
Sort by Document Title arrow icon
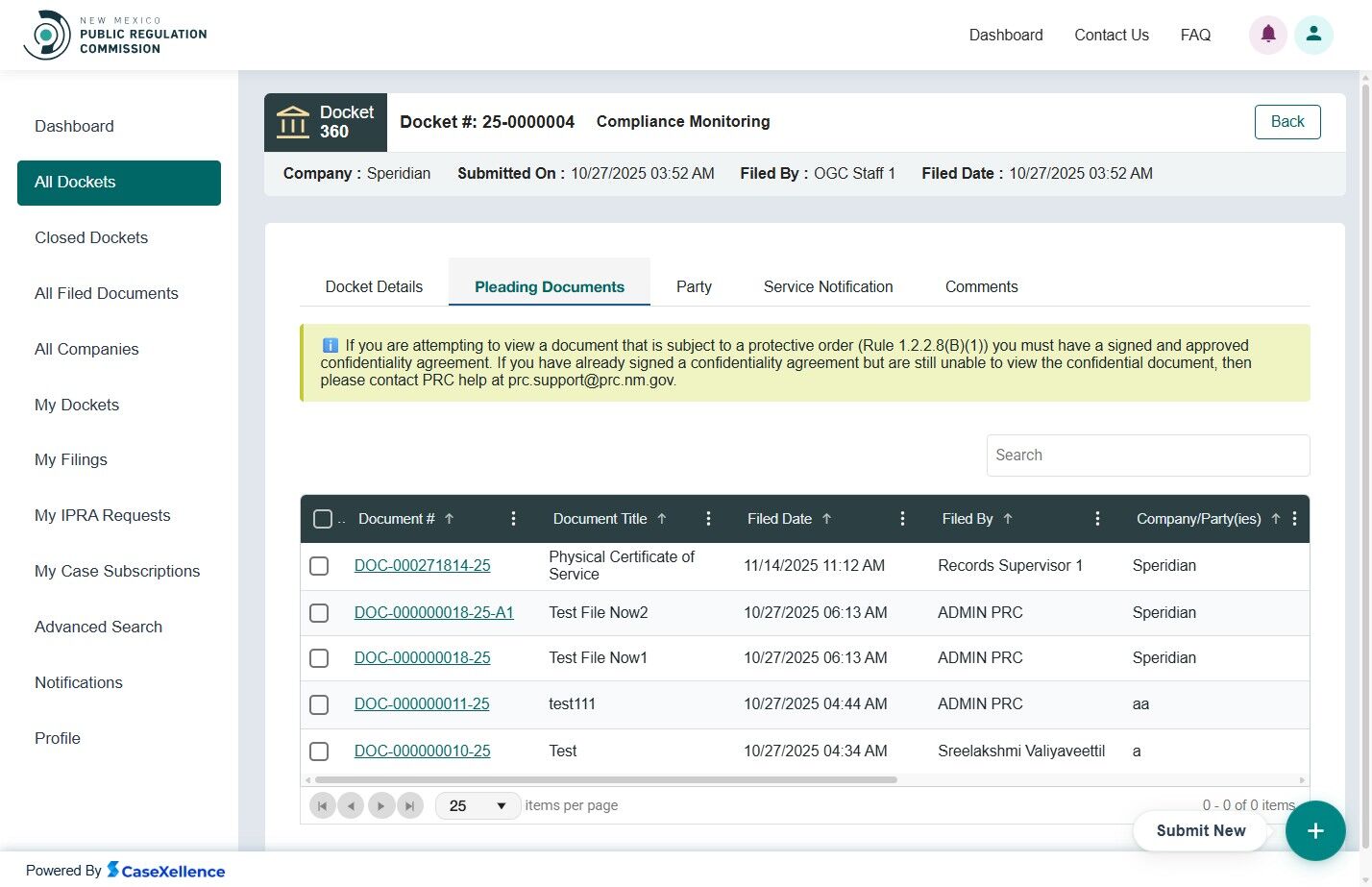661,519
